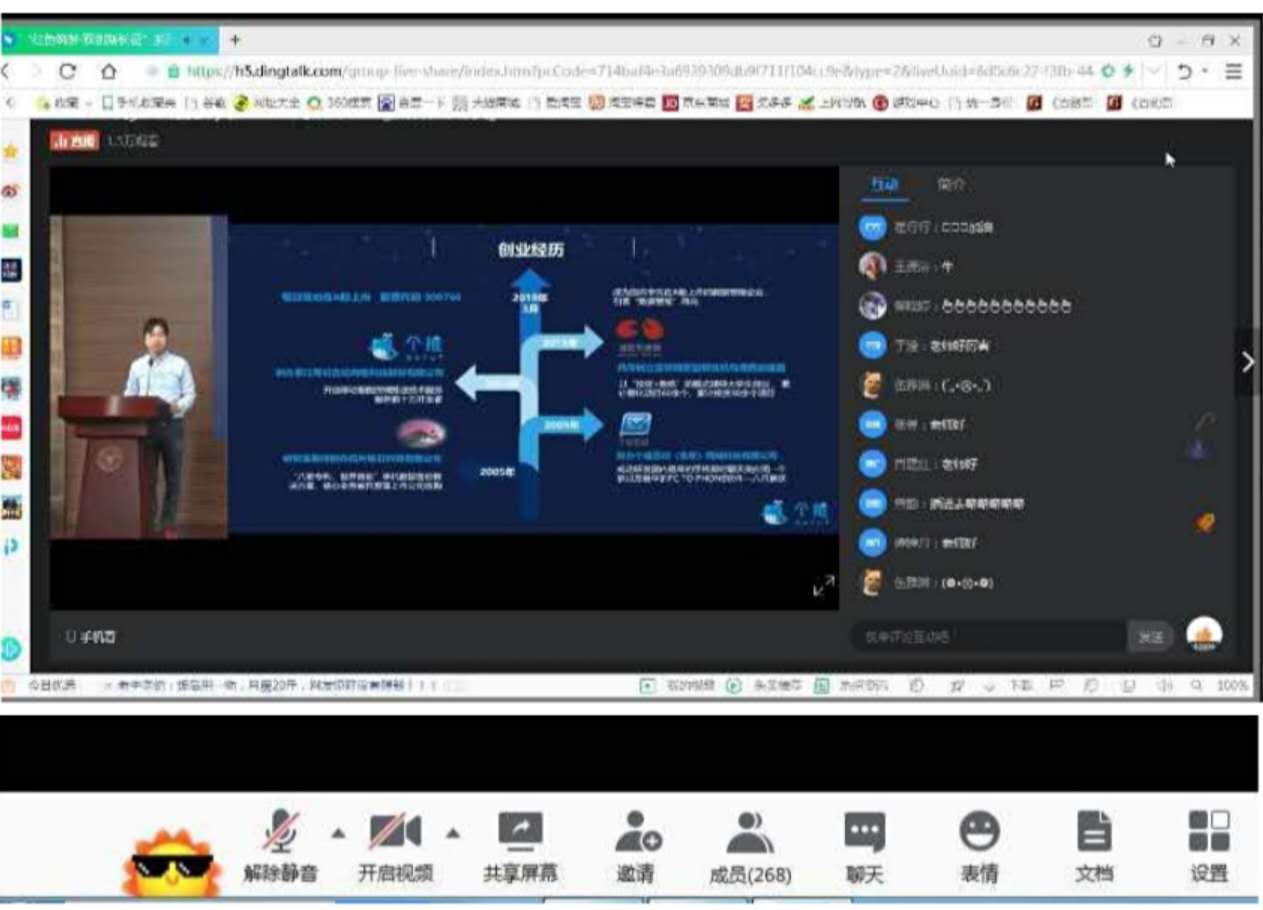This screenshot has height=910, width=1263.
Task: Collapse the side panel with right chevron
Action: tap(1247, 362)
